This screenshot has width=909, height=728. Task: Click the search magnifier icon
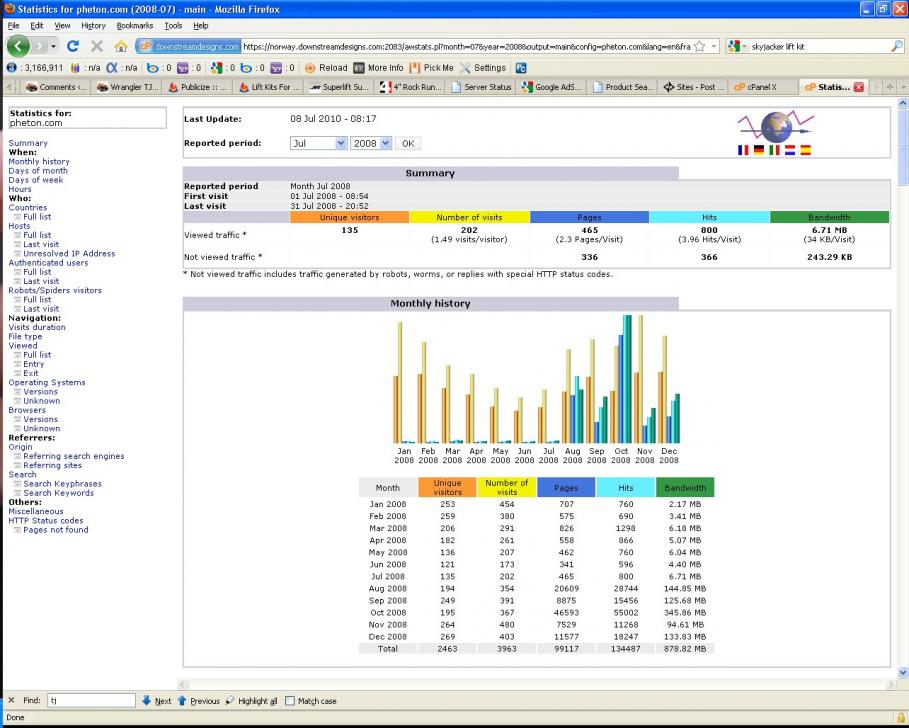[x=895, y=46]
